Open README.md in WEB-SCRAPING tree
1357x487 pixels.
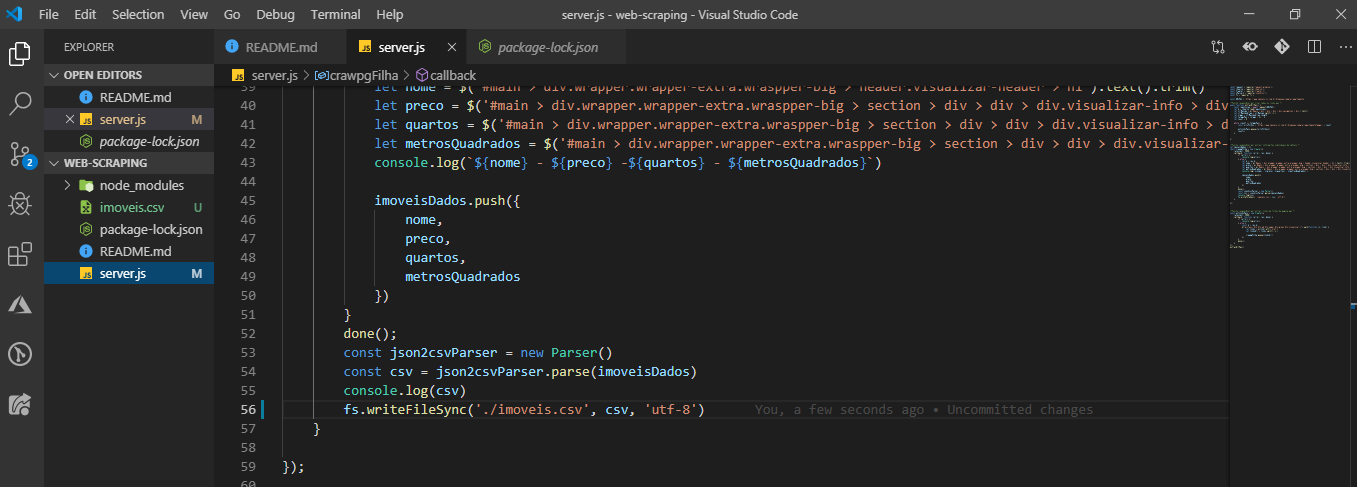point(128,251)
